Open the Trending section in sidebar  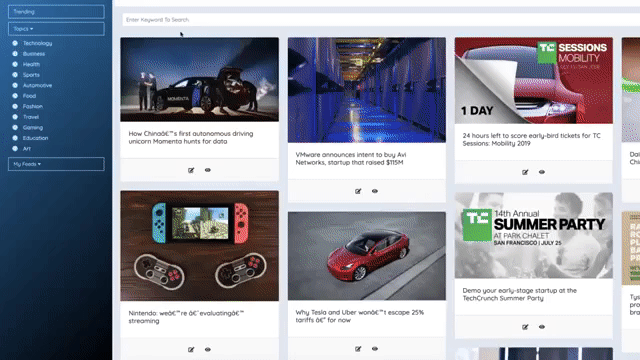pyautogui.click(x=56, y=12)
